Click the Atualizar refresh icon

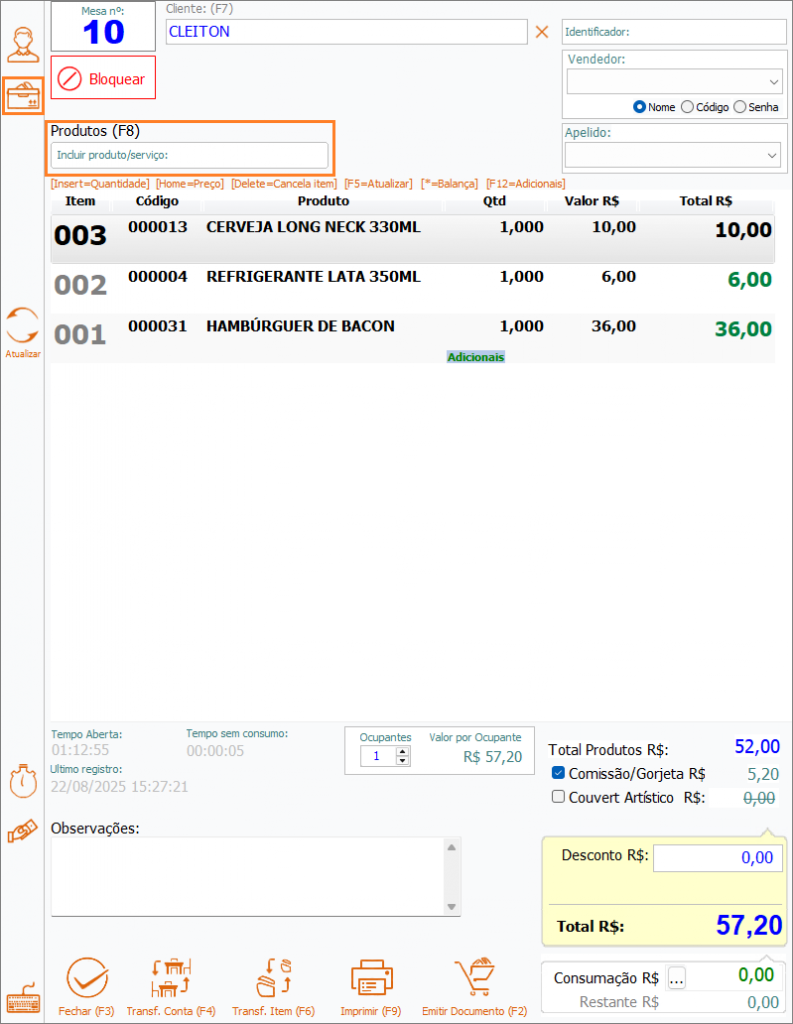(22, 327)
